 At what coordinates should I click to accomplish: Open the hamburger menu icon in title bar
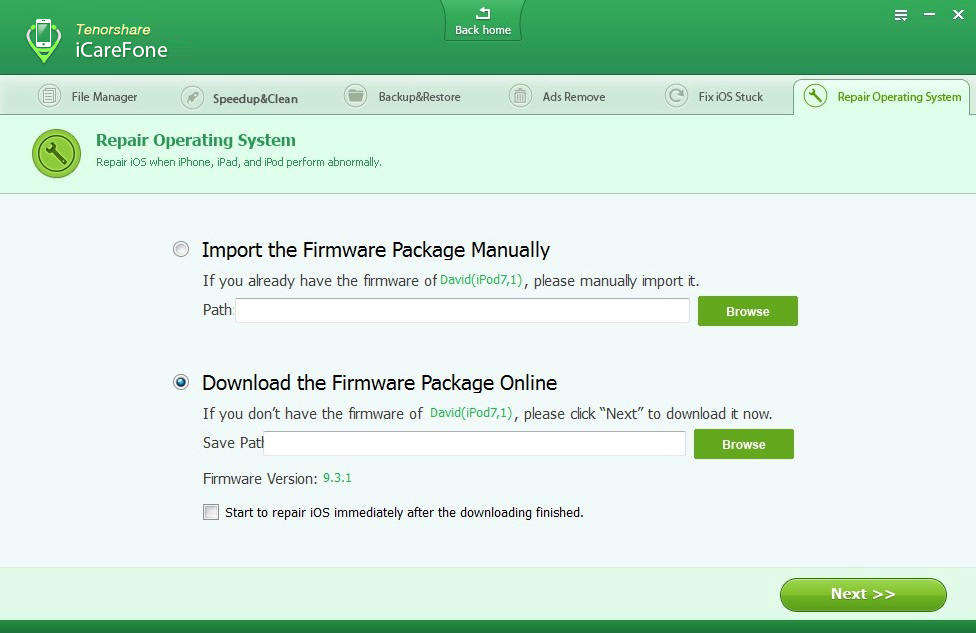pos(901,15)
